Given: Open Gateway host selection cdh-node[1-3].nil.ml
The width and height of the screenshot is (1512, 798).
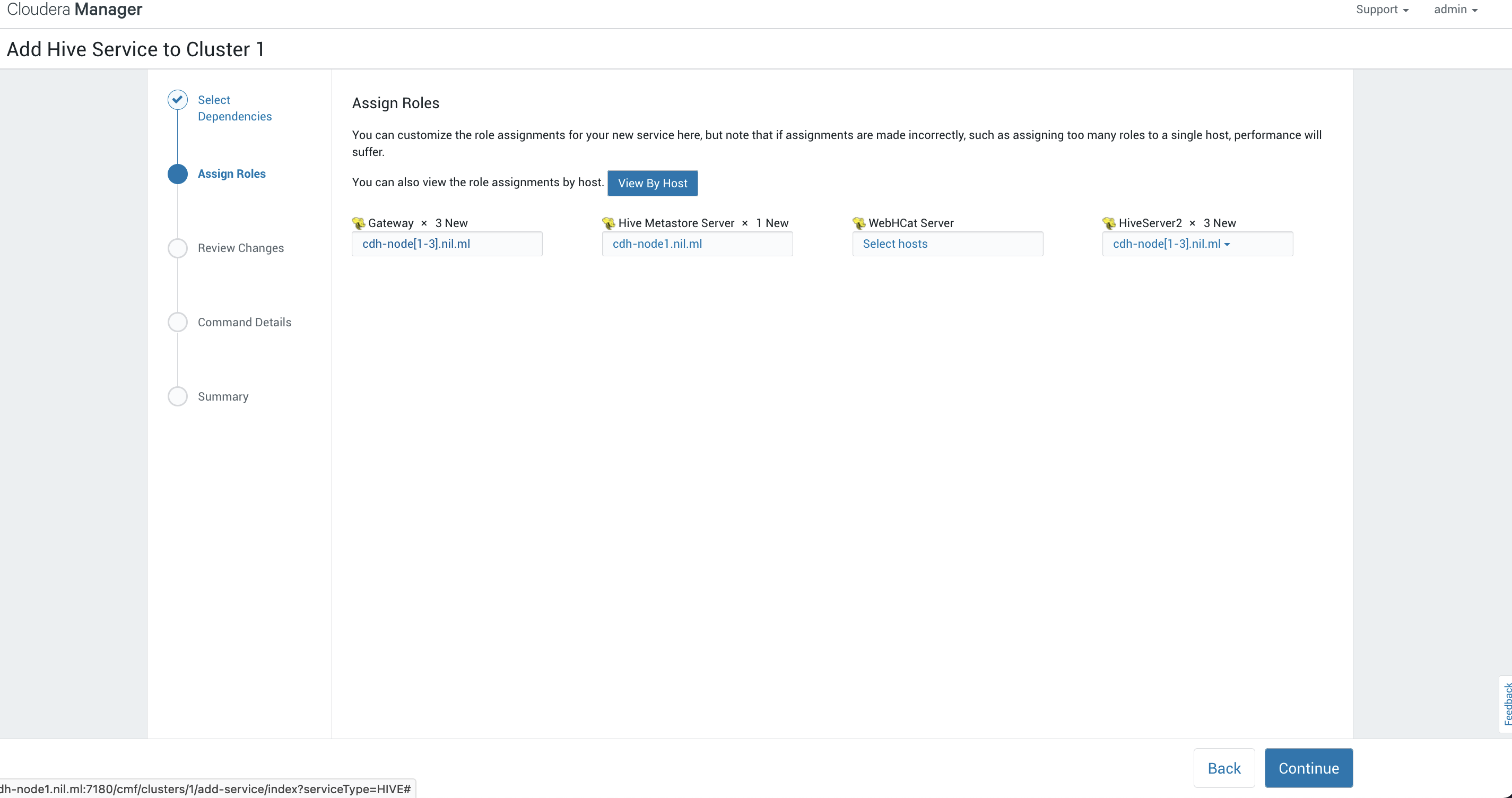Looking at the screenshot, I should point(447,244).
